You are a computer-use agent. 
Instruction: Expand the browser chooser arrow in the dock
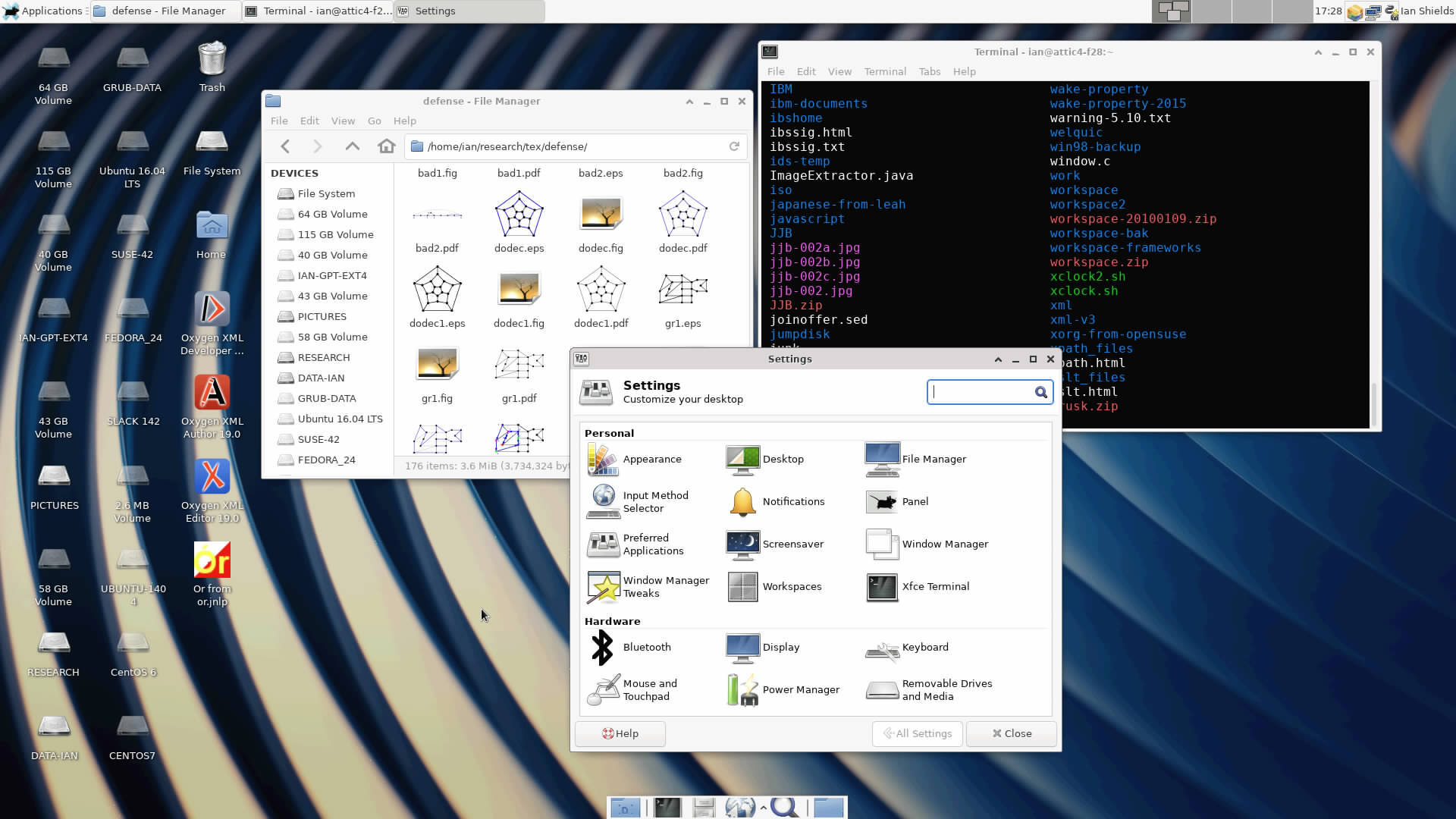pyautogui.click(x=764, y=806)
